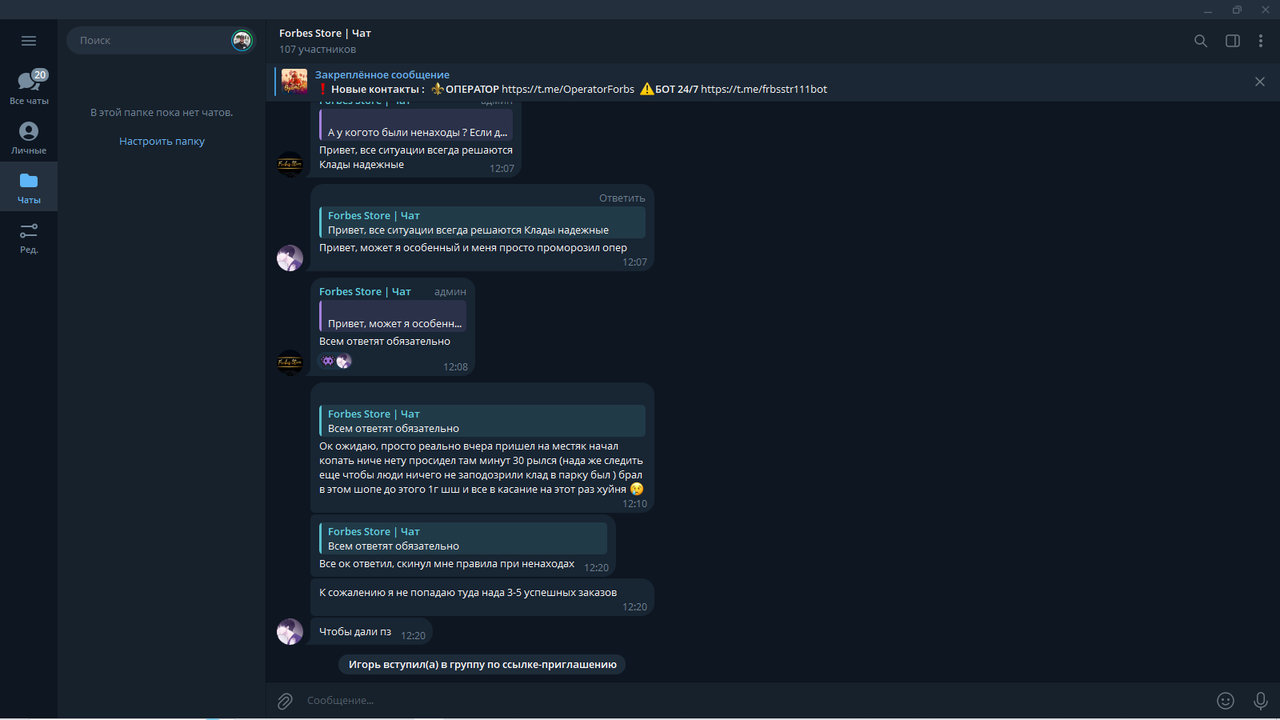The width and height of the screenshot is (1280, 720).
Task: Open the 'Ред.' edit folders icon
Action: tap(29, 237)
